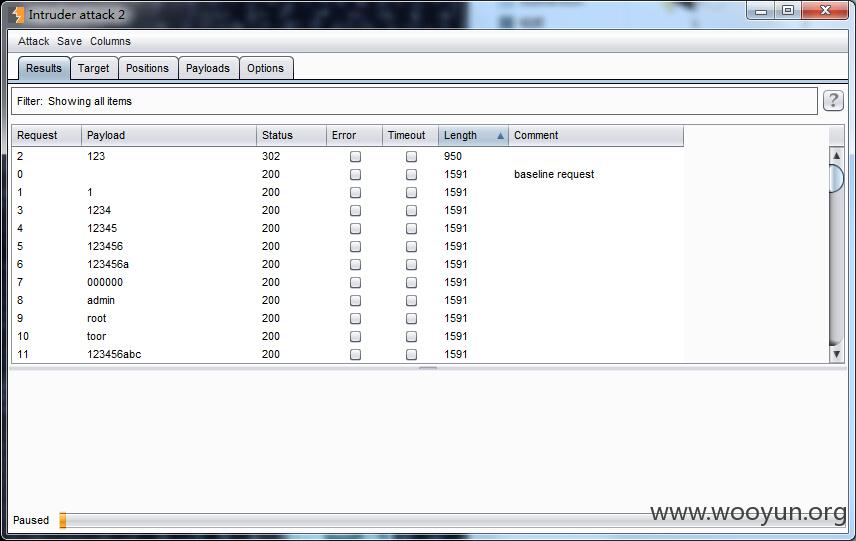Toggle Error checkbox for payload 1234

[355, 211]
